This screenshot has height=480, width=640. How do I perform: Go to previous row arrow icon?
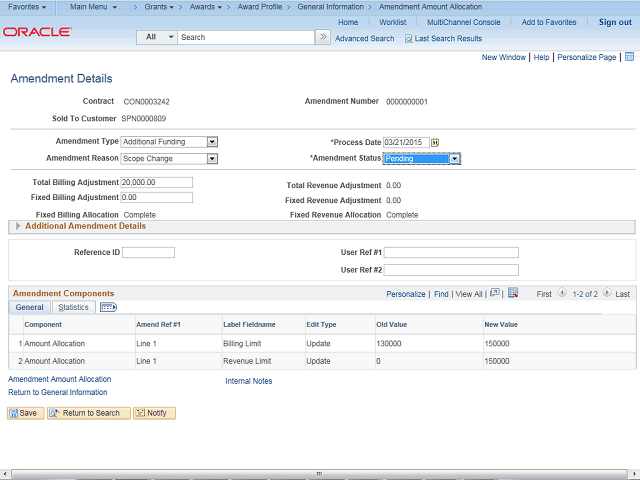coord(562,294)
